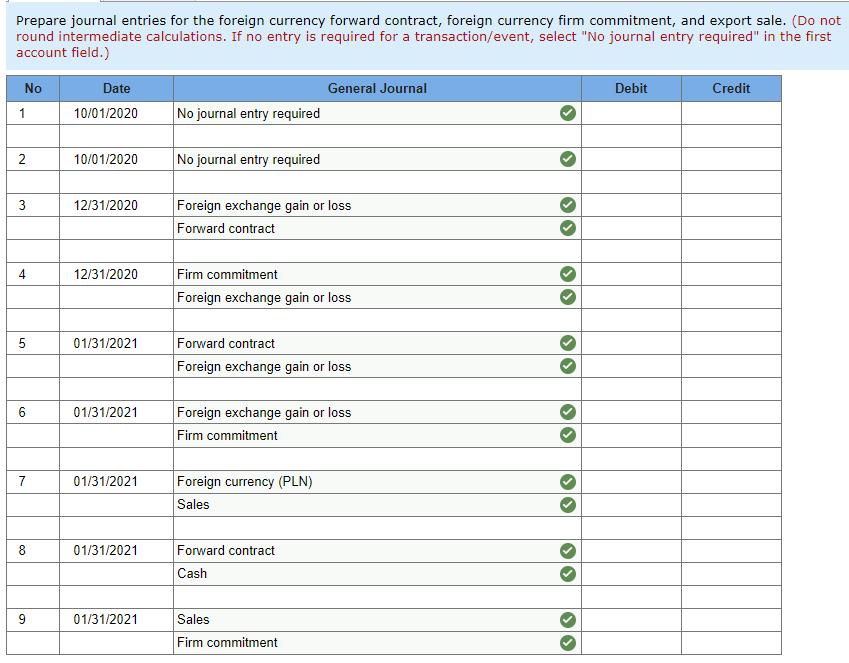Screen dimensions: 849x663
Task: Select date 01/31/2021 in entry 7
Action: pyautogui.click(x=106, y=482)
